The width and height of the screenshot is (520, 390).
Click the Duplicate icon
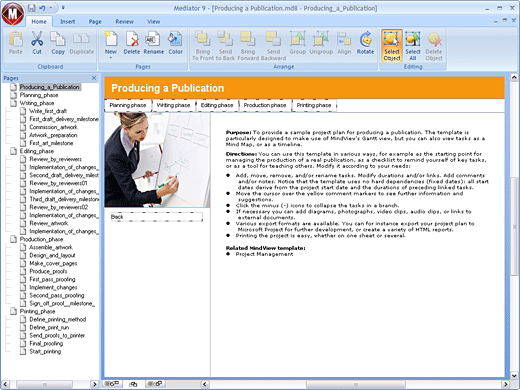pyautogui.click(x=81, y=39)
